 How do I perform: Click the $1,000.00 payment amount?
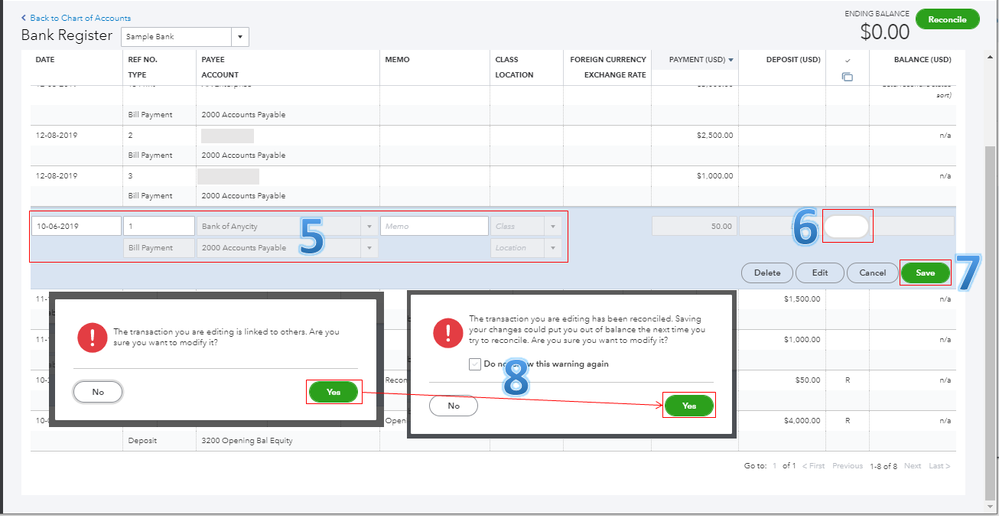pos(715,176)
